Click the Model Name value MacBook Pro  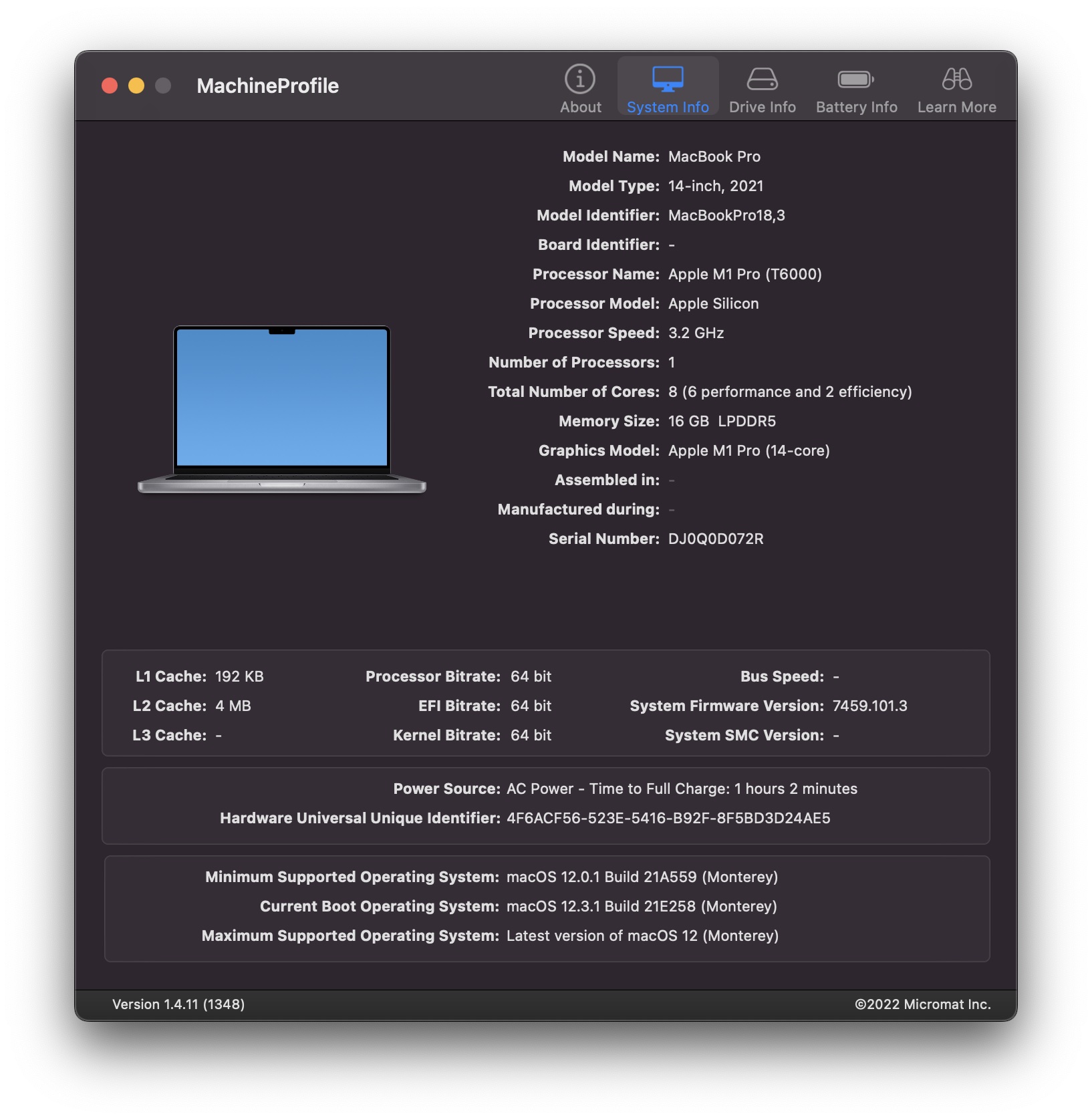[x=714, y=156]
